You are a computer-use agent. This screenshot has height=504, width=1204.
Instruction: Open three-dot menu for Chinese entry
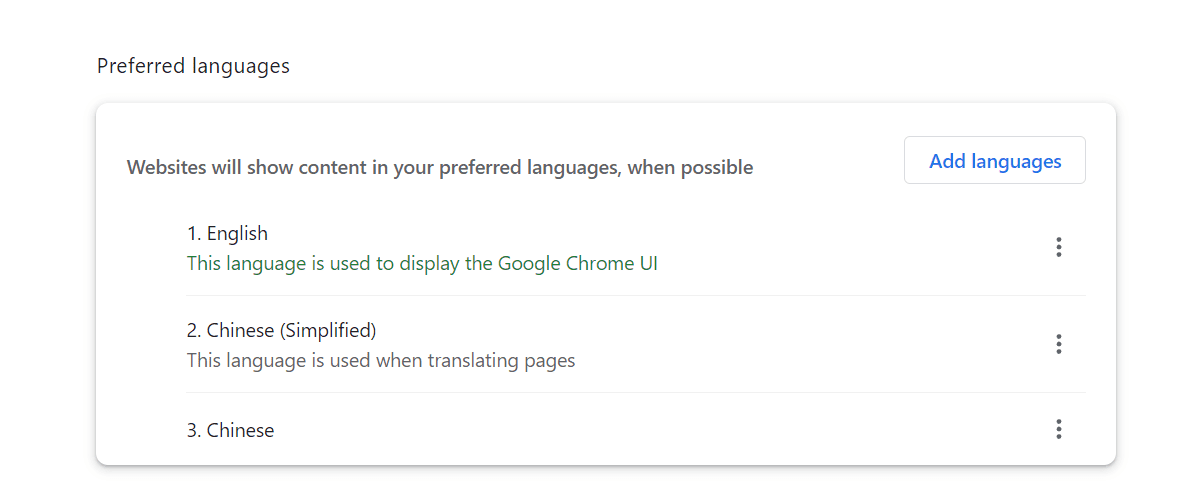click(1058, 430)
